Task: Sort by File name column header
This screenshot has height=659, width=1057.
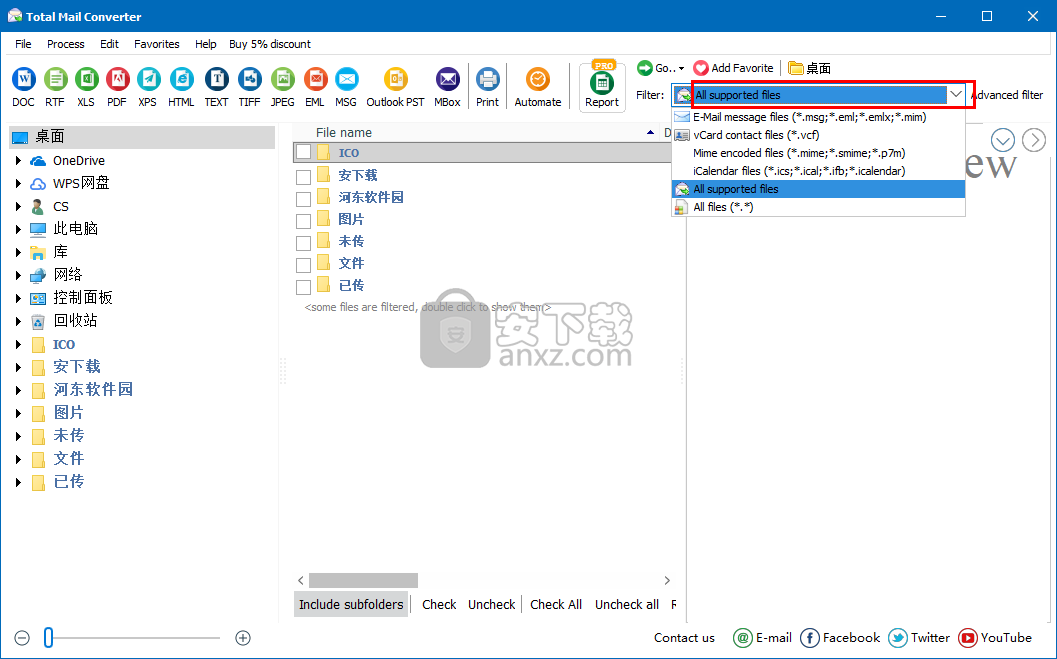Action: tap(344, 133)
